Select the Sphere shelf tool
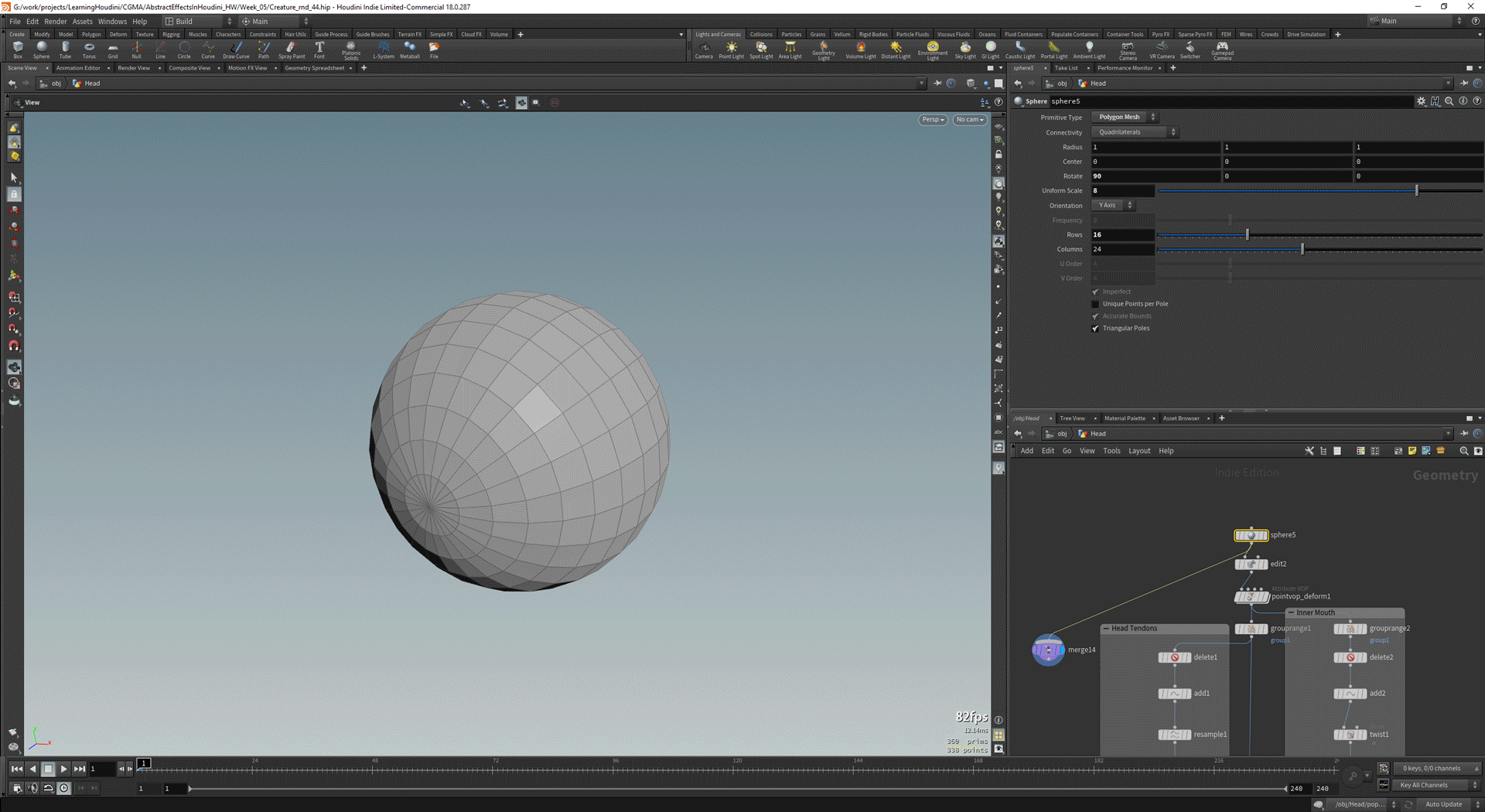Screen dimensions: 1485x812 [x=42, y=50]
